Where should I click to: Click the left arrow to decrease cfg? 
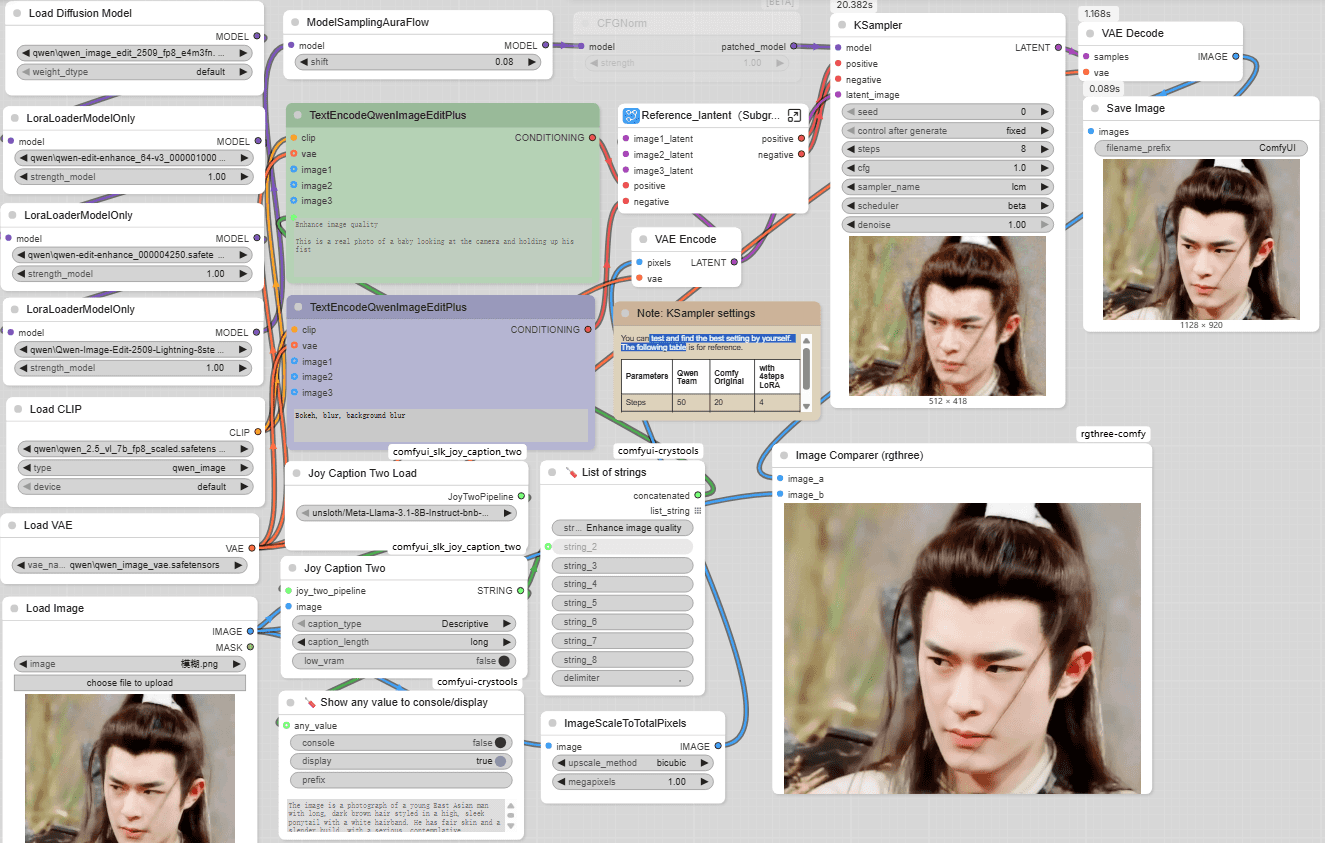pyautogui.click(x=850, y=168)
